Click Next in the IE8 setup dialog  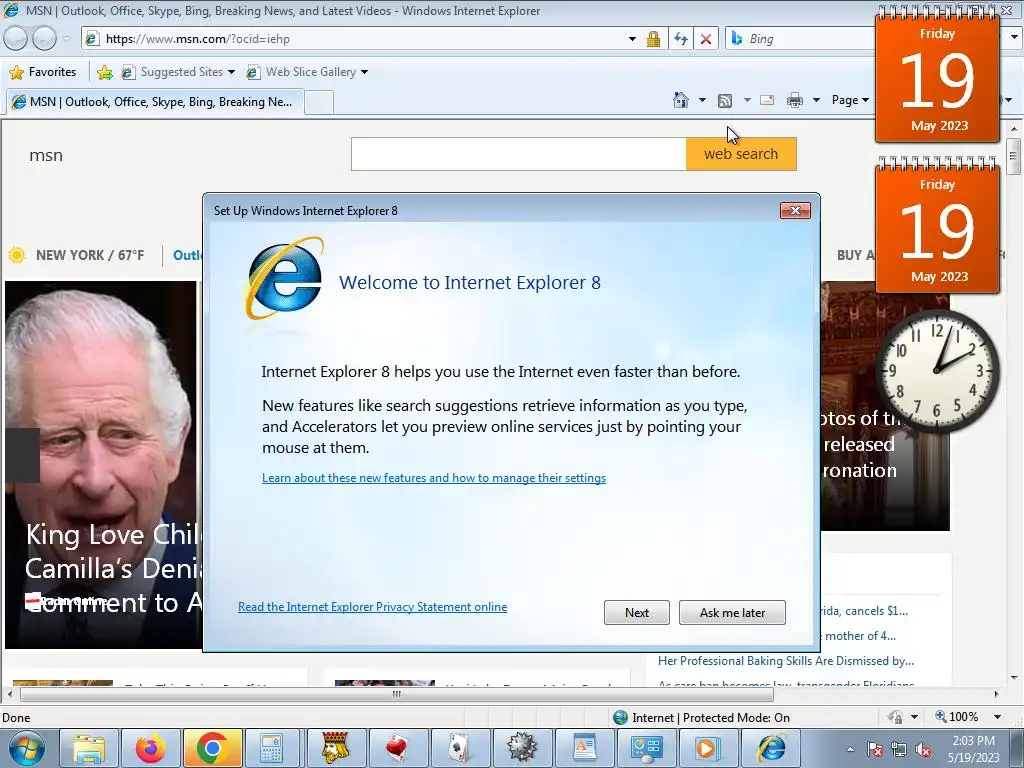pyautogui.click(x=637, y=613)
